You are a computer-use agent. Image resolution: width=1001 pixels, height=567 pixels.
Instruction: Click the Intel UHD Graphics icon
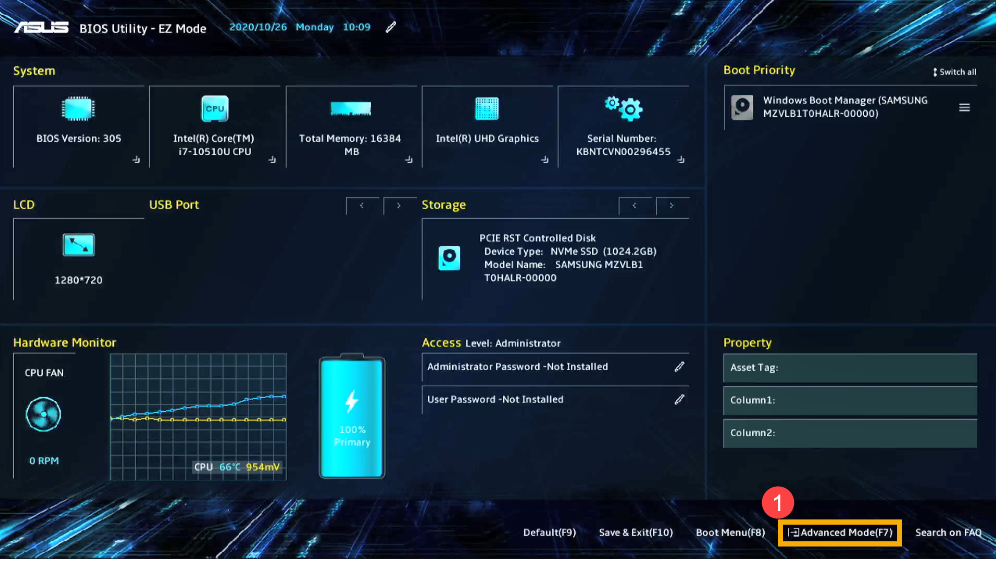[488, 109]
